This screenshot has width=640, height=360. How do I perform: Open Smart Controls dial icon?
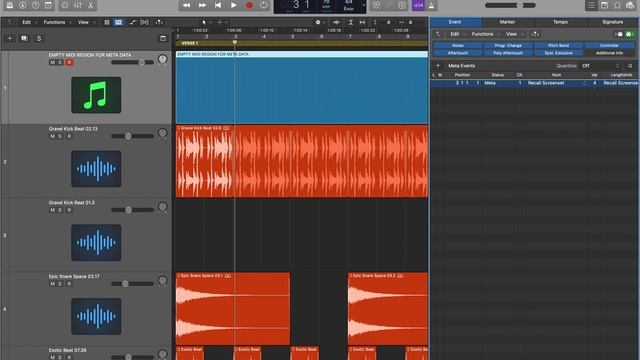tap(65, 5)
